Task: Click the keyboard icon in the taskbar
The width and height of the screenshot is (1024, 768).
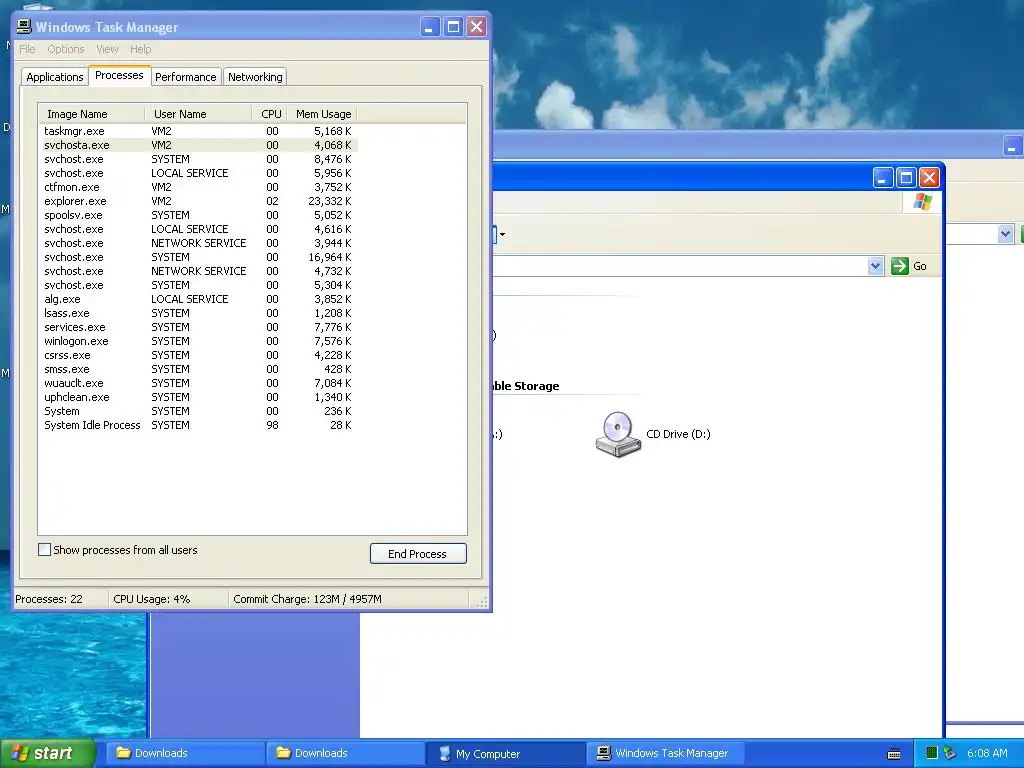Action: (x=894, y=754)
